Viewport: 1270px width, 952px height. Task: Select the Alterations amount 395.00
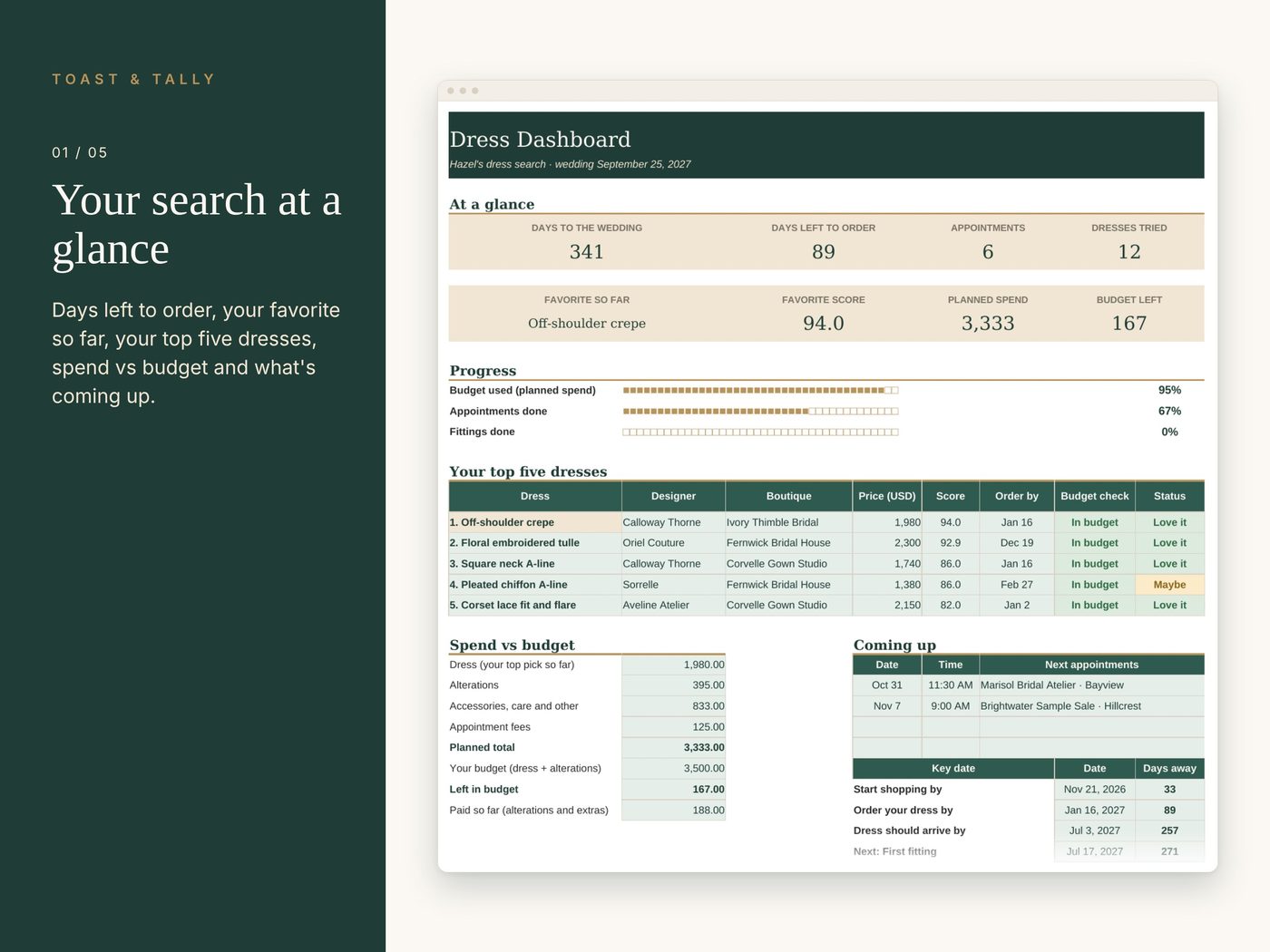pos(673,685)
